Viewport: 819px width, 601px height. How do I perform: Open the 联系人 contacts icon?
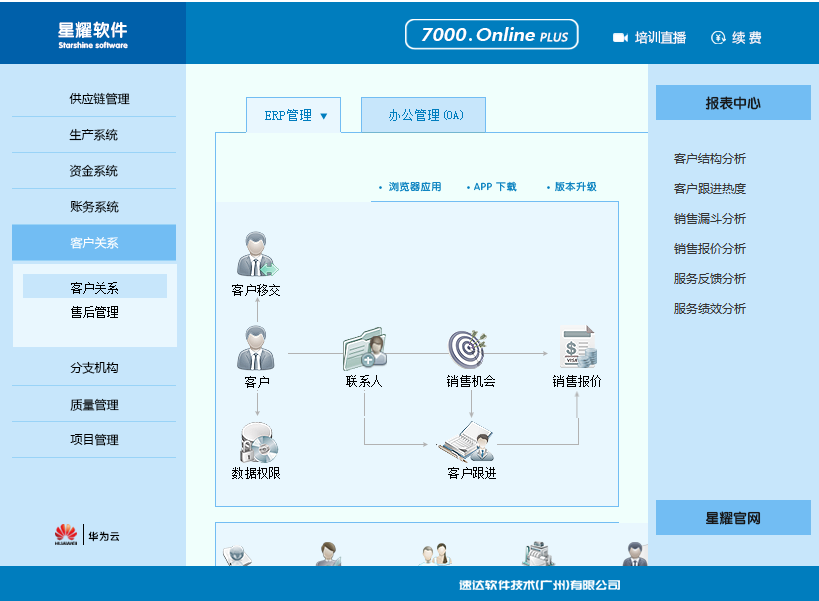point(365,349)
